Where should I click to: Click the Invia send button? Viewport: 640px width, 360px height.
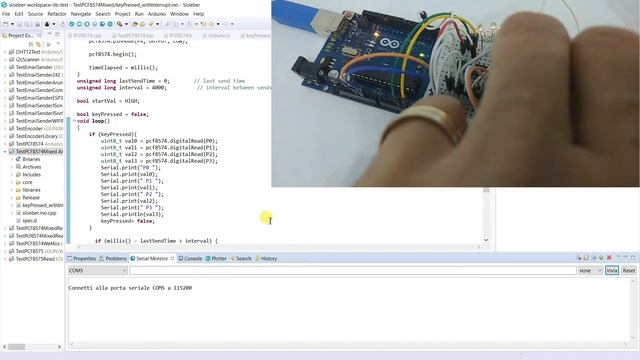(x=612, y=270)
